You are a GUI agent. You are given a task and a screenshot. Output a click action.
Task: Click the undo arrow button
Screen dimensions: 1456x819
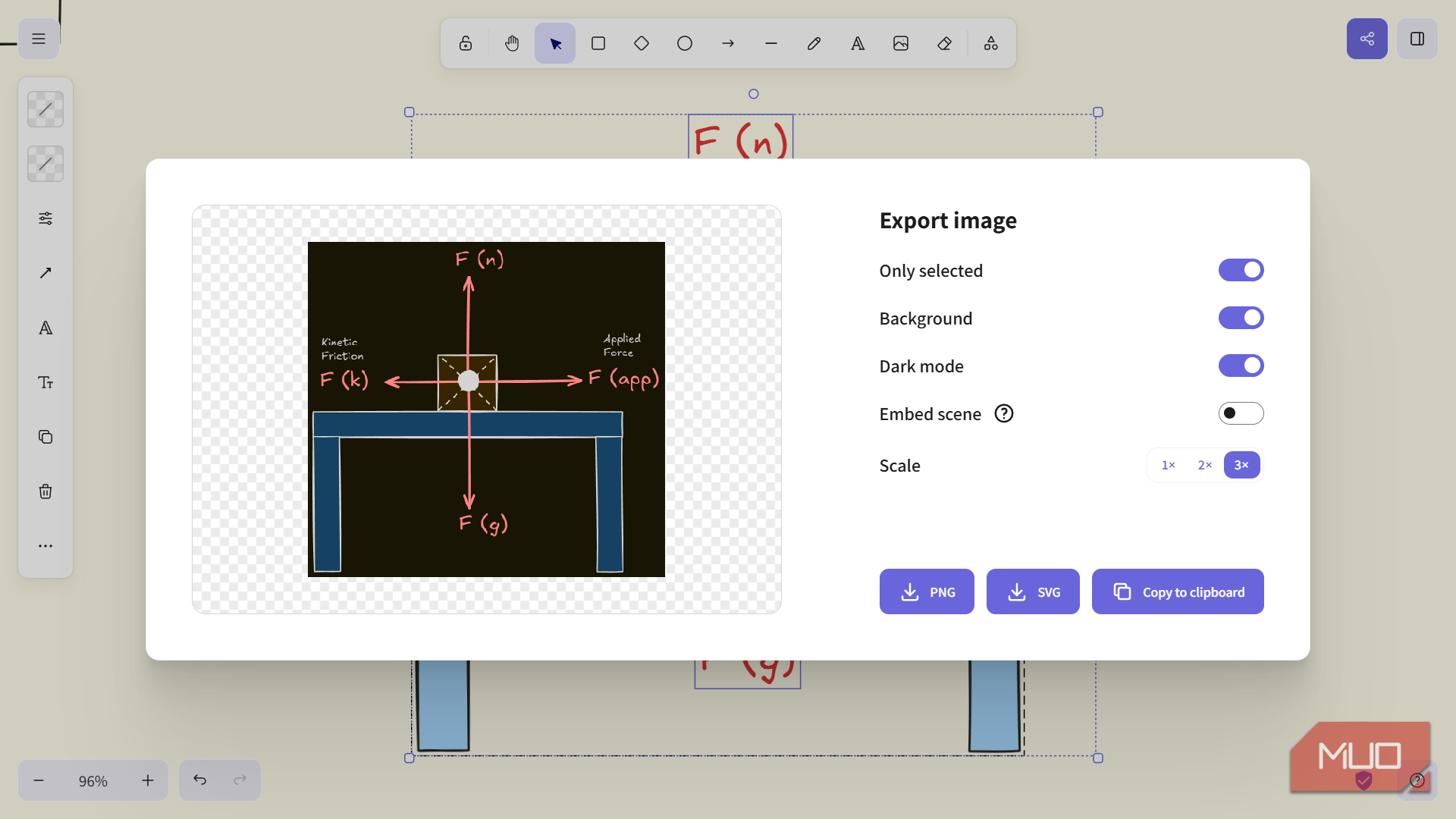click(x=199, y=780)
